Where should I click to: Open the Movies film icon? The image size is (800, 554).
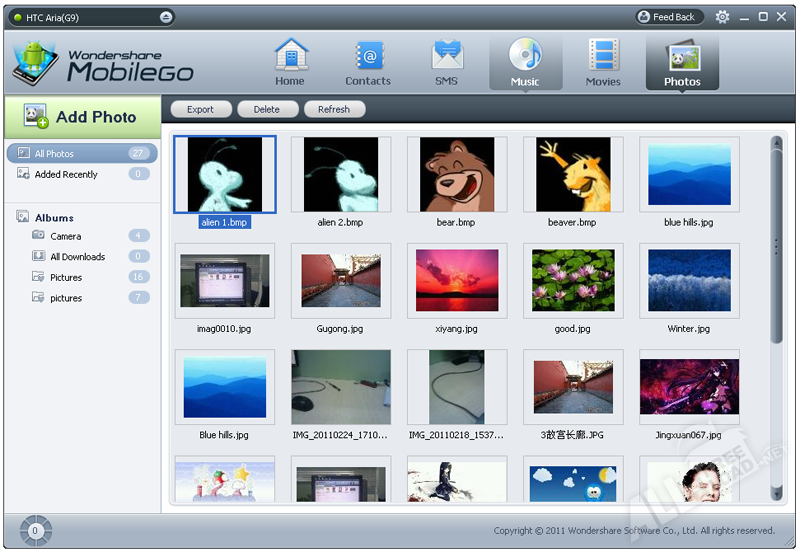pos(603,56)
